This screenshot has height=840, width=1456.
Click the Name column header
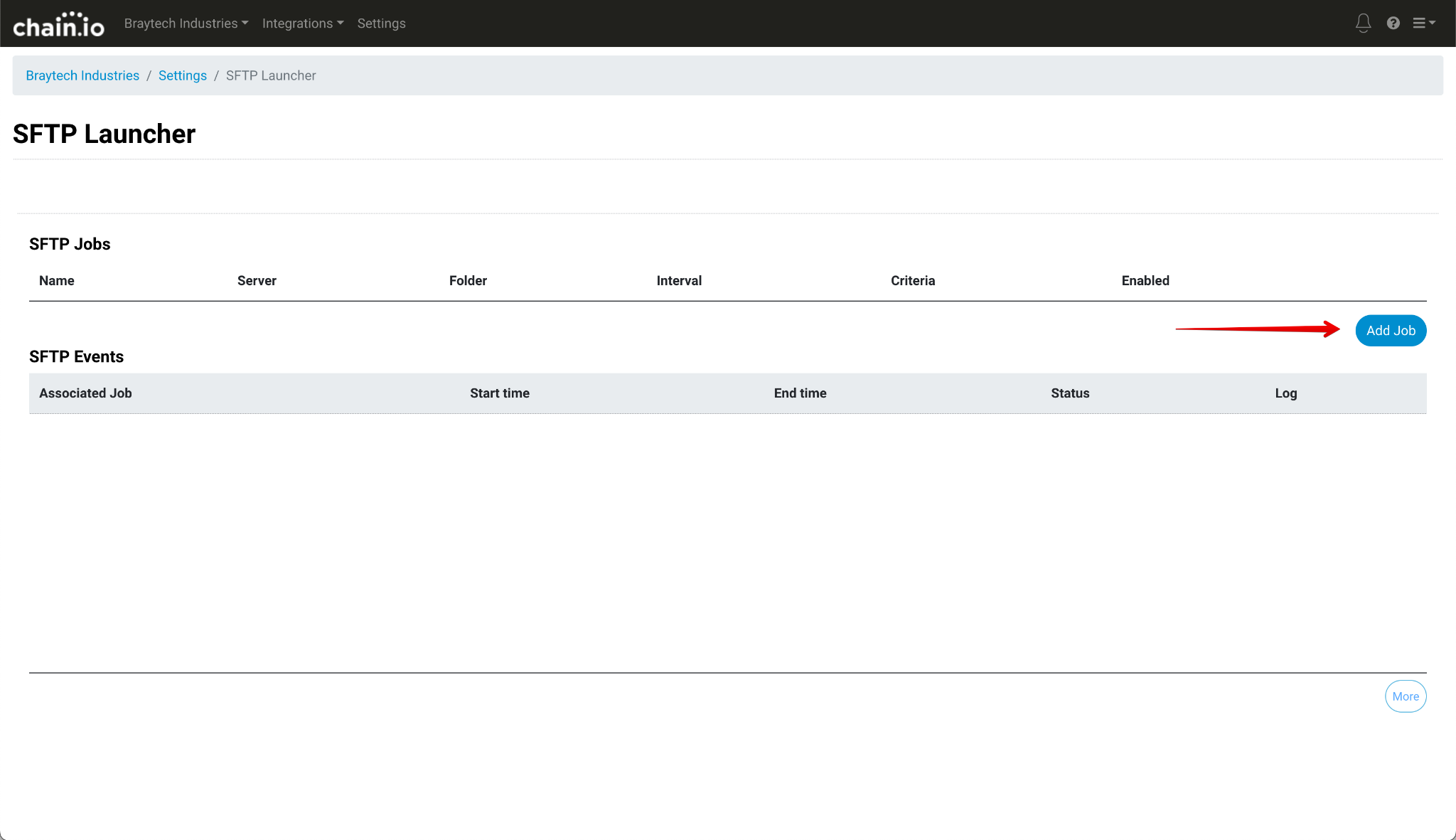pyautogui.click(x=57, y=281)
